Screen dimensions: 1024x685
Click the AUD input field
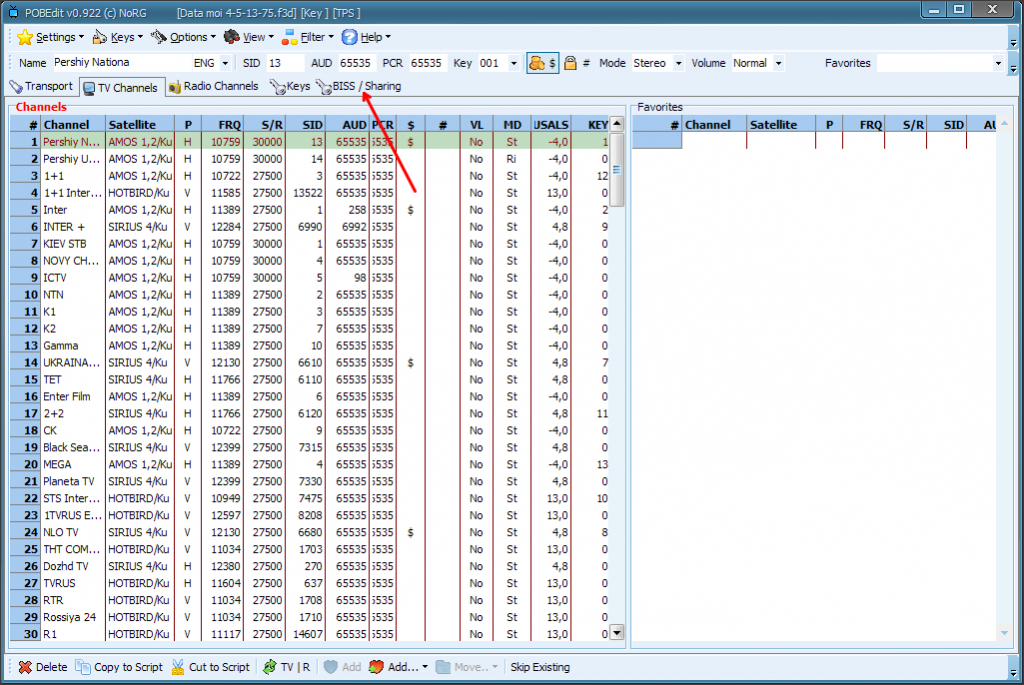point(356,63)
